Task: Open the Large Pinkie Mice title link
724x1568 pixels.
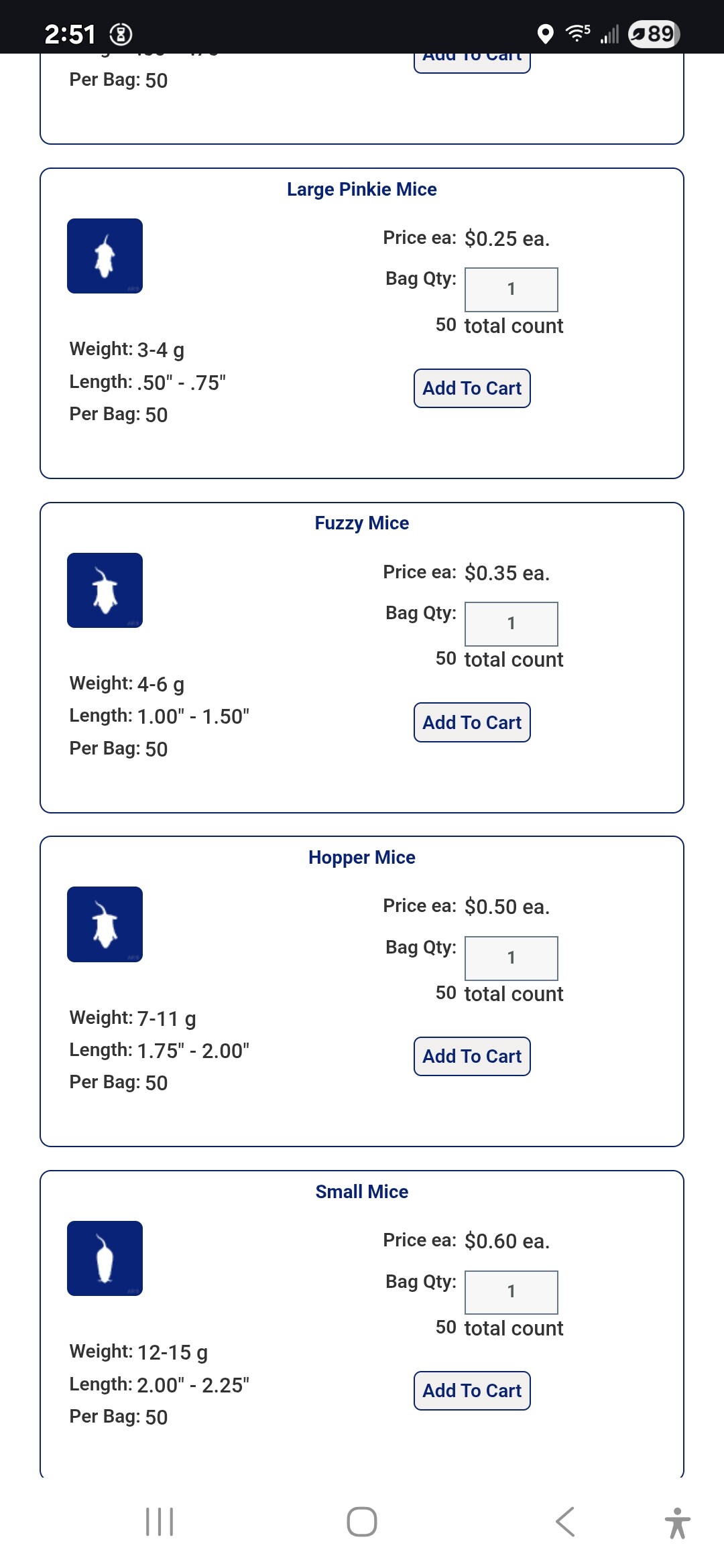Action: 362,190
